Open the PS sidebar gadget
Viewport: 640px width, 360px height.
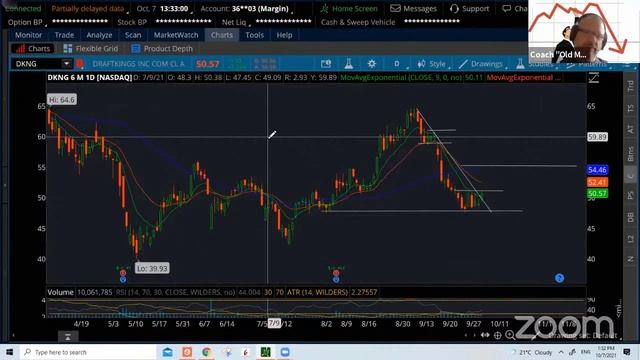click(631, 195)
